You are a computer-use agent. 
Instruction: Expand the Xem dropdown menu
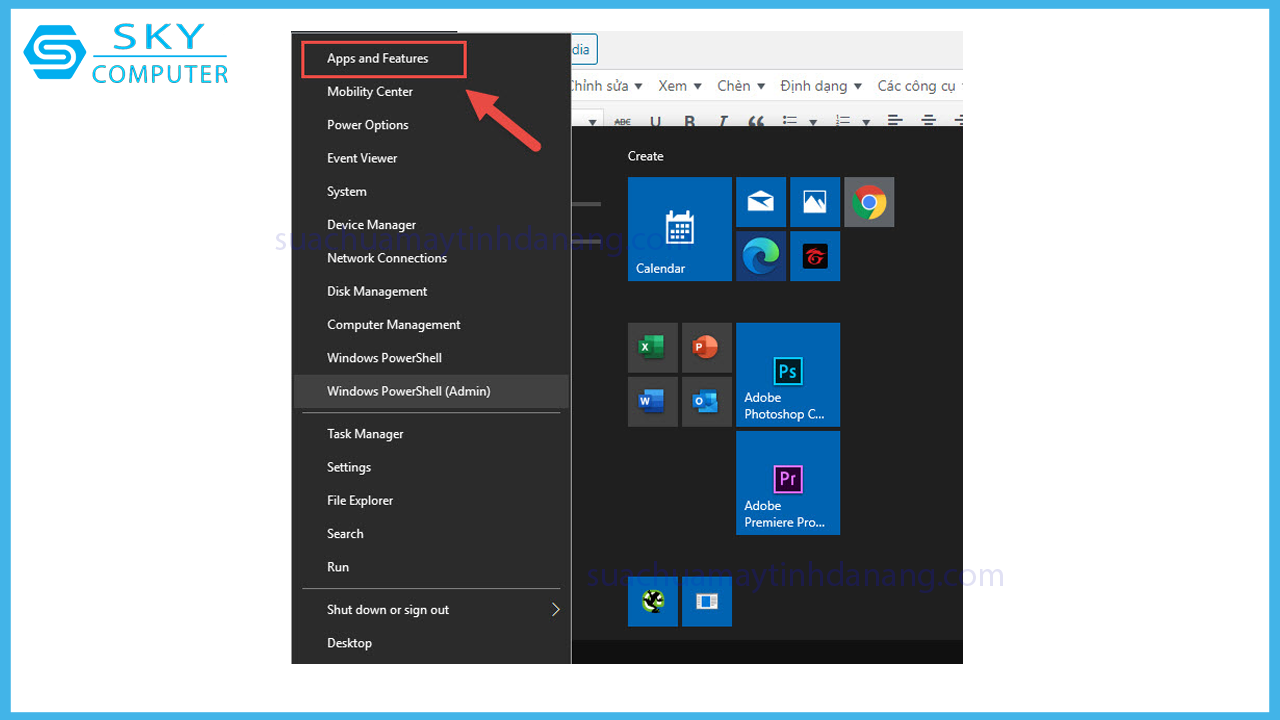pos(680,86)
